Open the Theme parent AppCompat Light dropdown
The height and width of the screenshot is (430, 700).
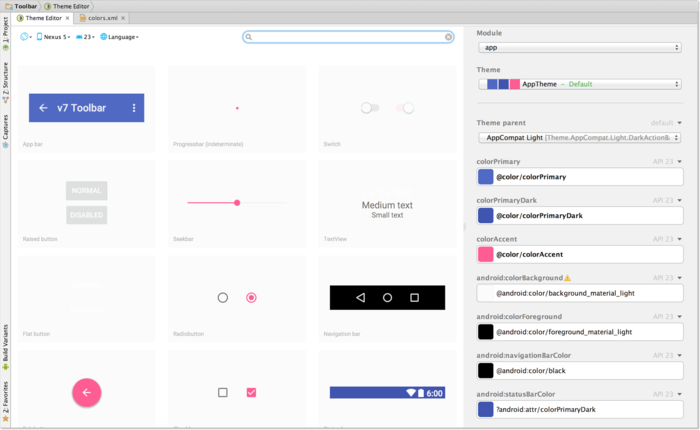point(579,138)
